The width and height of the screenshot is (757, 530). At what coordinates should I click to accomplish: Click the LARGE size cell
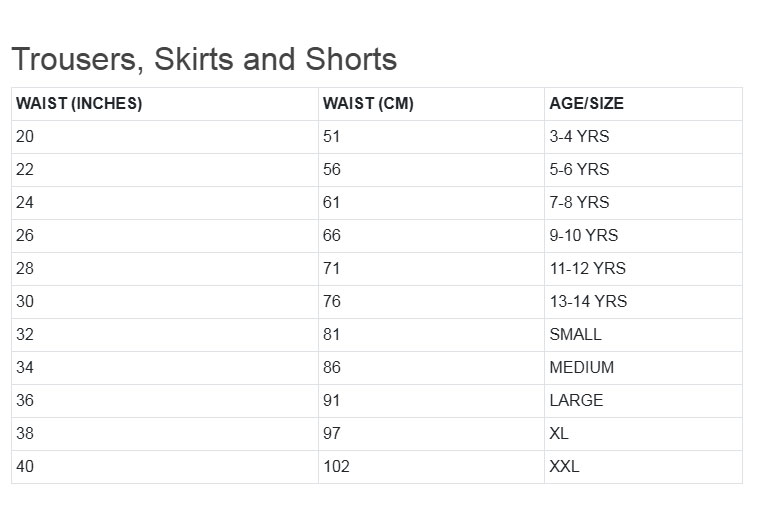click(576, 400)
